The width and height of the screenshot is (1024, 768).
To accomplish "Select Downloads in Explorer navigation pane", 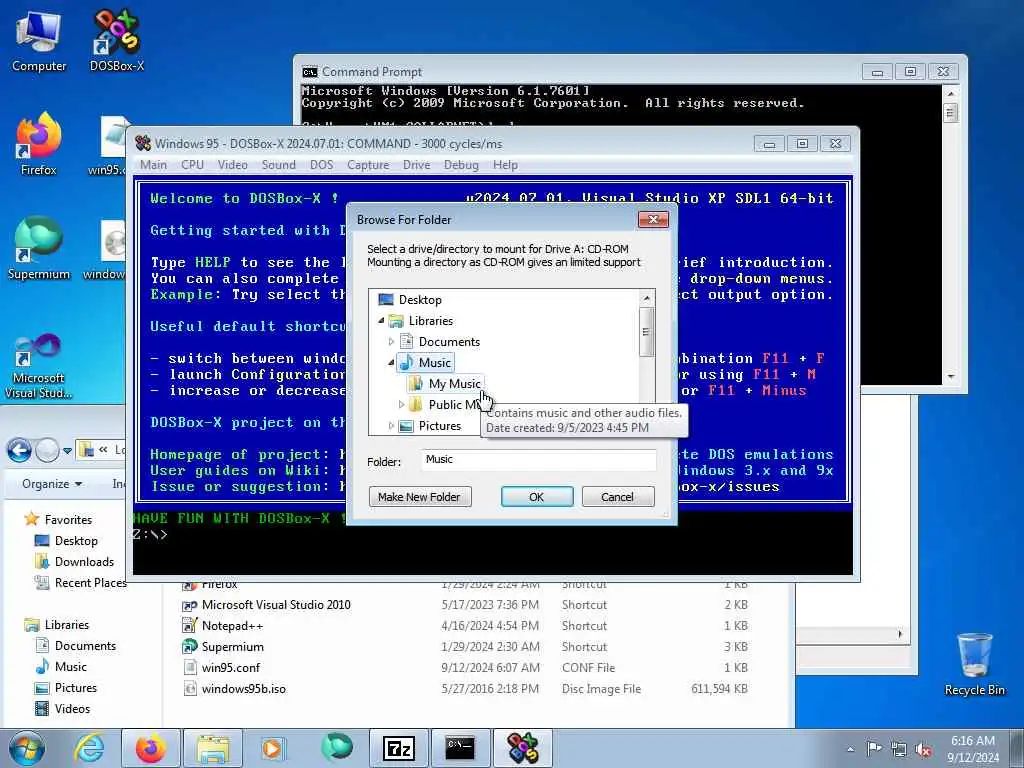I will [84, 562].
